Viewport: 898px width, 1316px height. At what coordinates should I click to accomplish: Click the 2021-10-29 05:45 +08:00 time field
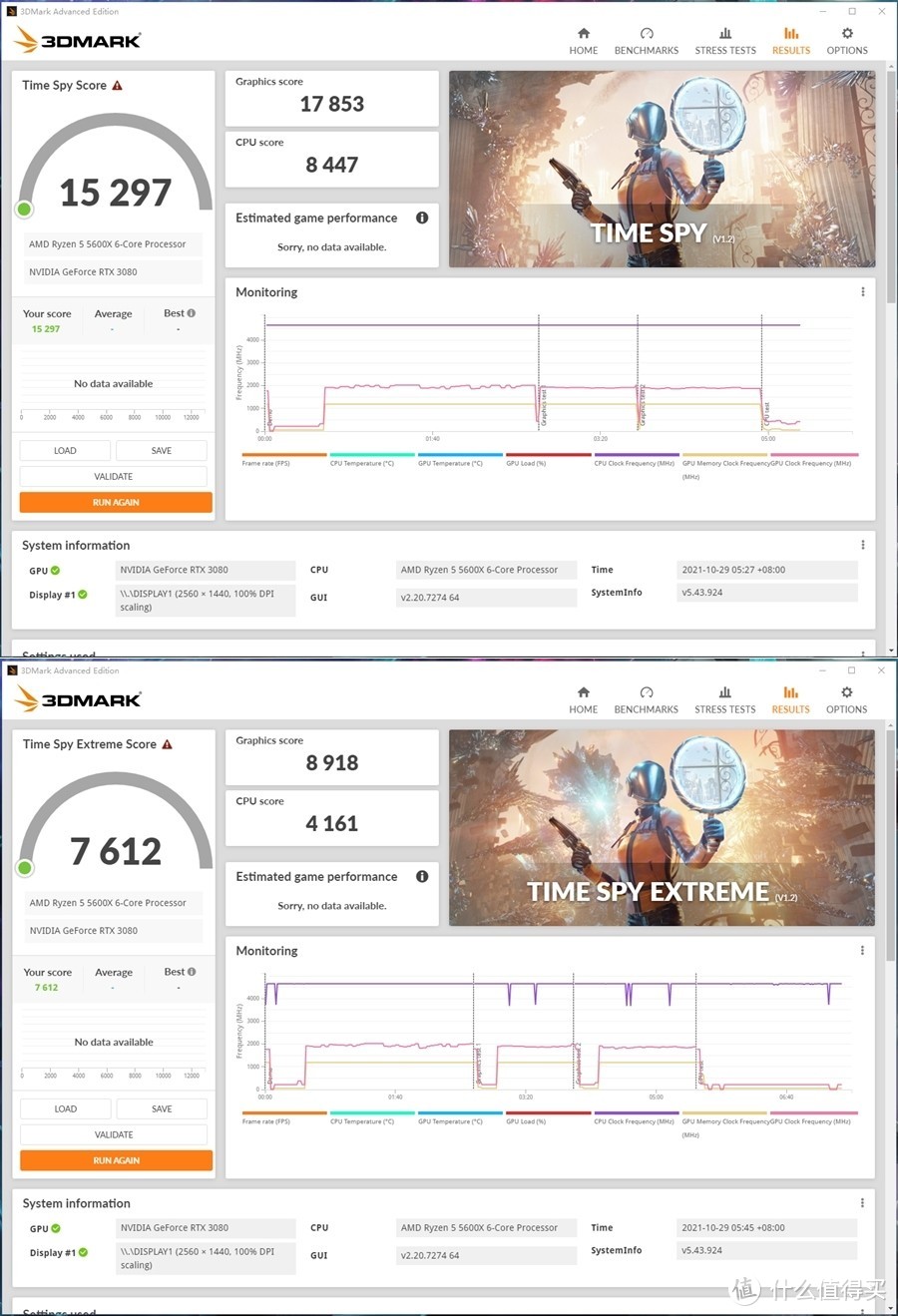click(766, 1228)
